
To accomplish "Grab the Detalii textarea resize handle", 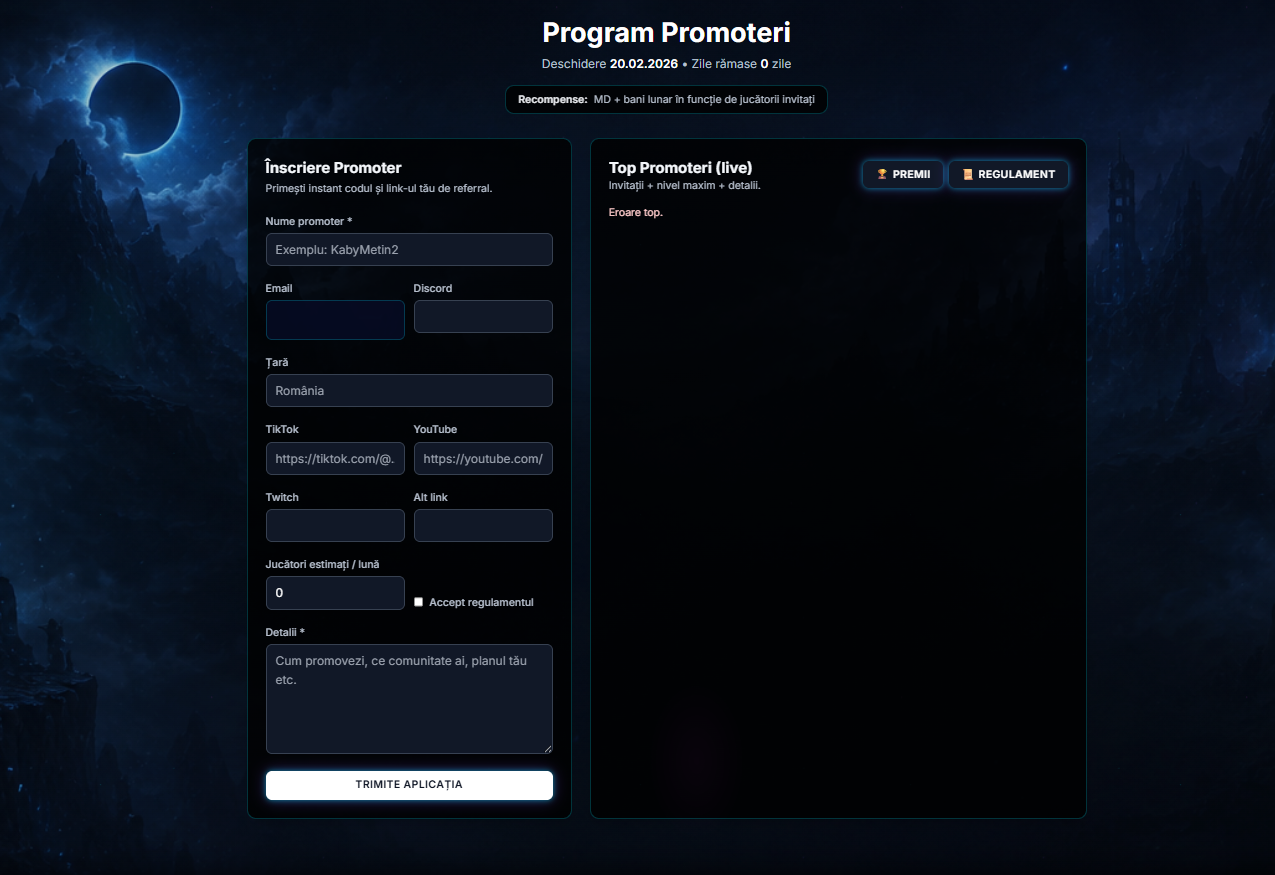I will (547, 748).
